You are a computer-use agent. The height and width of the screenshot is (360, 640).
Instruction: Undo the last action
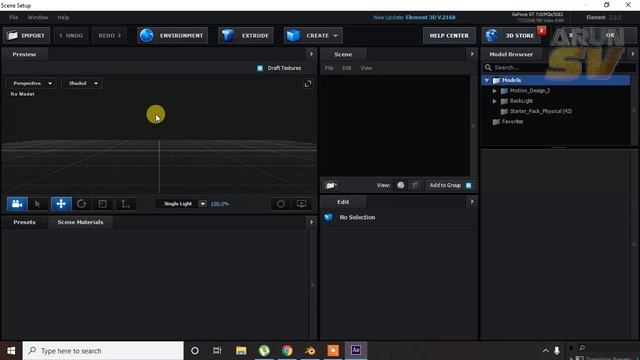coord(71,36)
